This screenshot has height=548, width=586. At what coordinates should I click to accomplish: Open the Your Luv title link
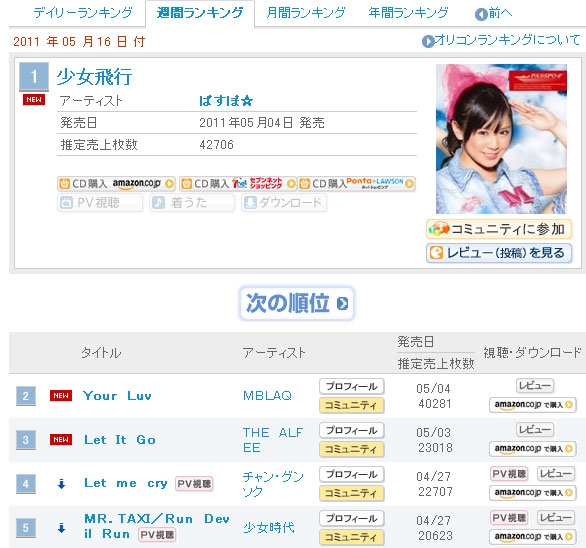point(117,395)
